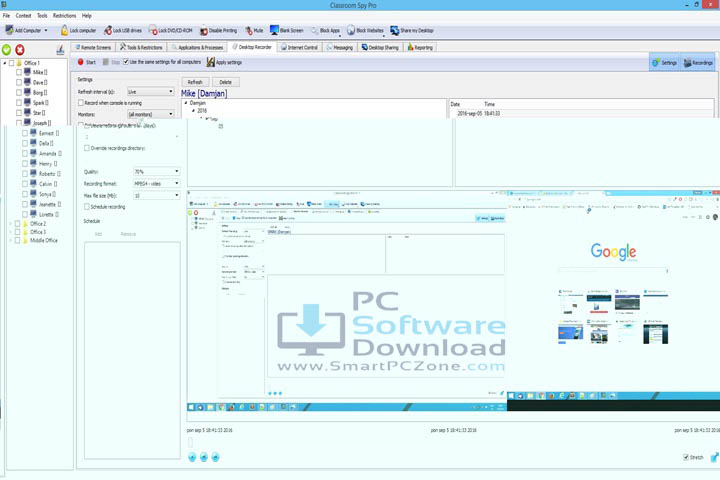Switch to the Applications & Processes tab
This screenshot has width=720, height=480.
pos(197,47)
